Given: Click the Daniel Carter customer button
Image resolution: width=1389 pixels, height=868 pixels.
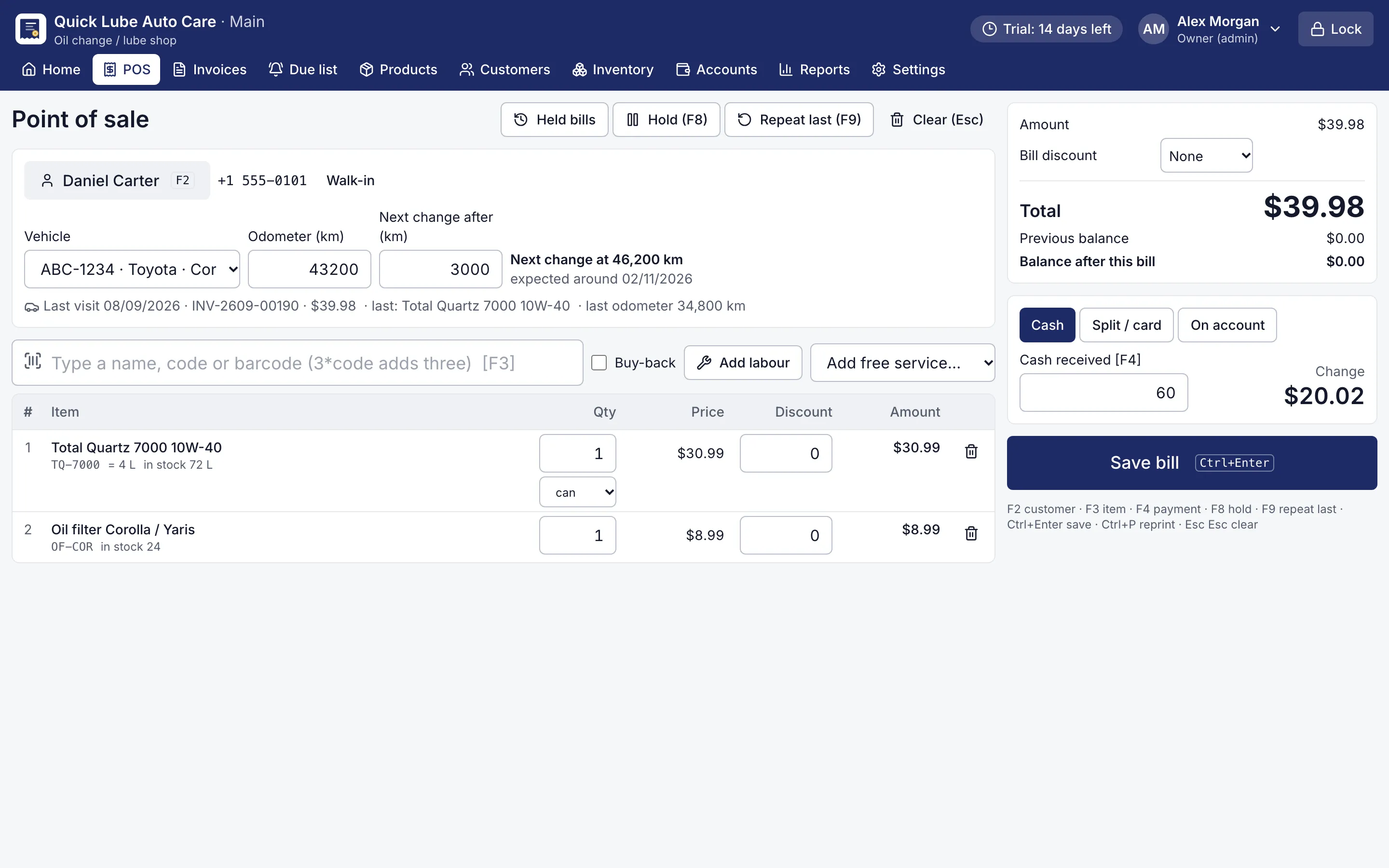Looking at the screenshot, I should click(117, 181).
